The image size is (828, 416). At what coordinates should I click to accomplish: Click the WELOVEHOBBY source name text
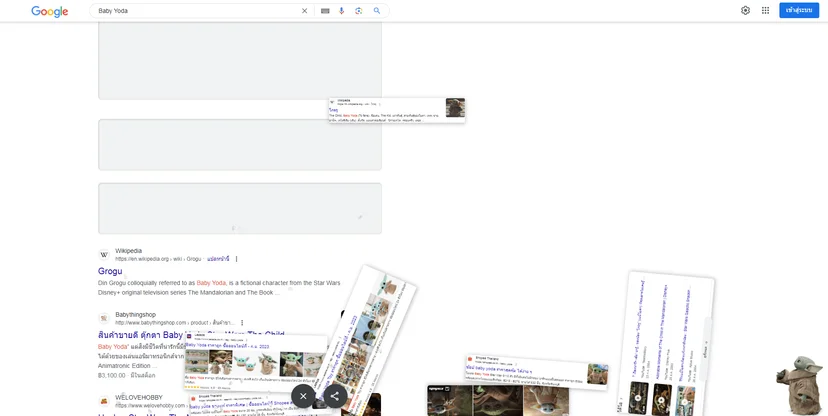pos(139,398)
